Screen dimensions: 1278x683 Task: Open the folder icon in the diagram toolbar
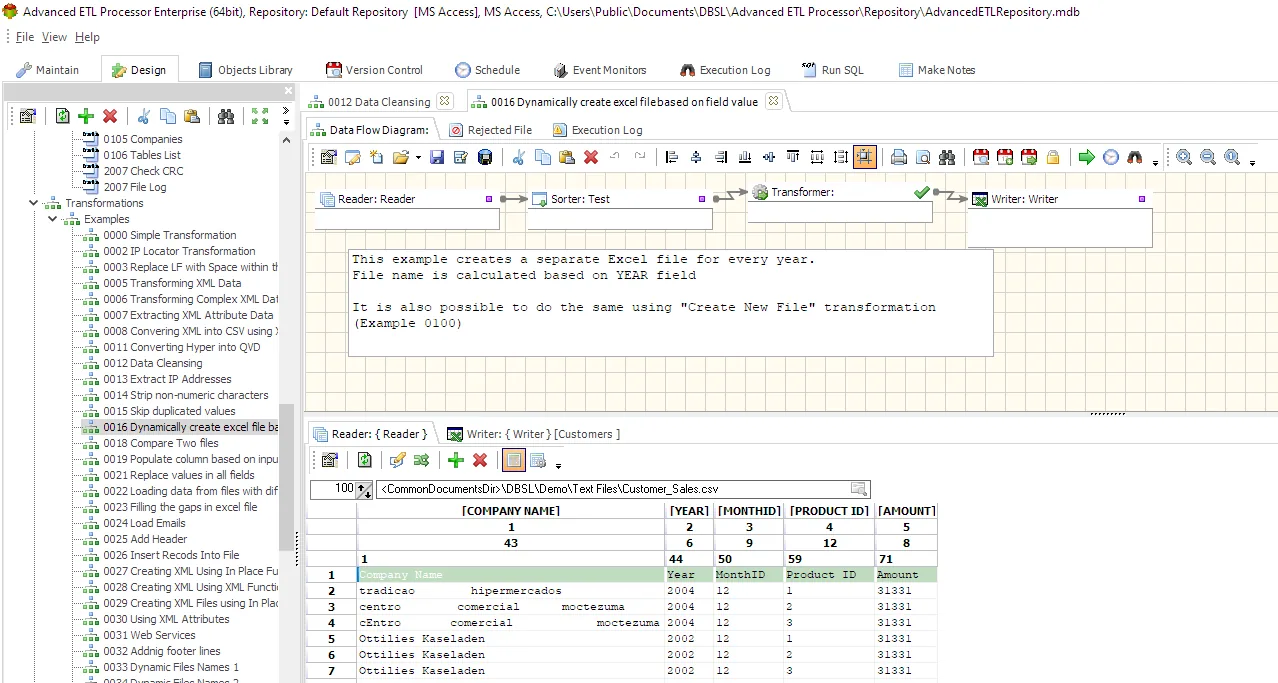coord(400,157)
